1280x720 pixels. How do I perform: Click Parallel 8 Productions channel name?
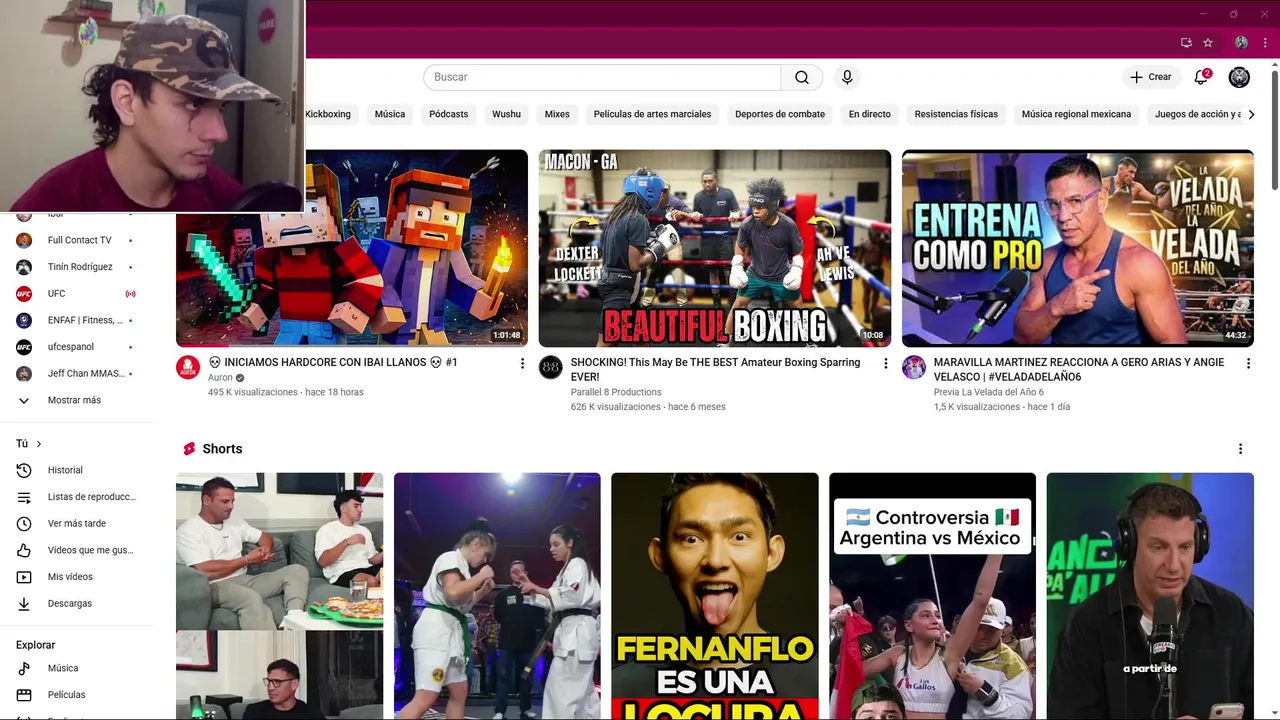pyautogui.click(x=616, y=392)
